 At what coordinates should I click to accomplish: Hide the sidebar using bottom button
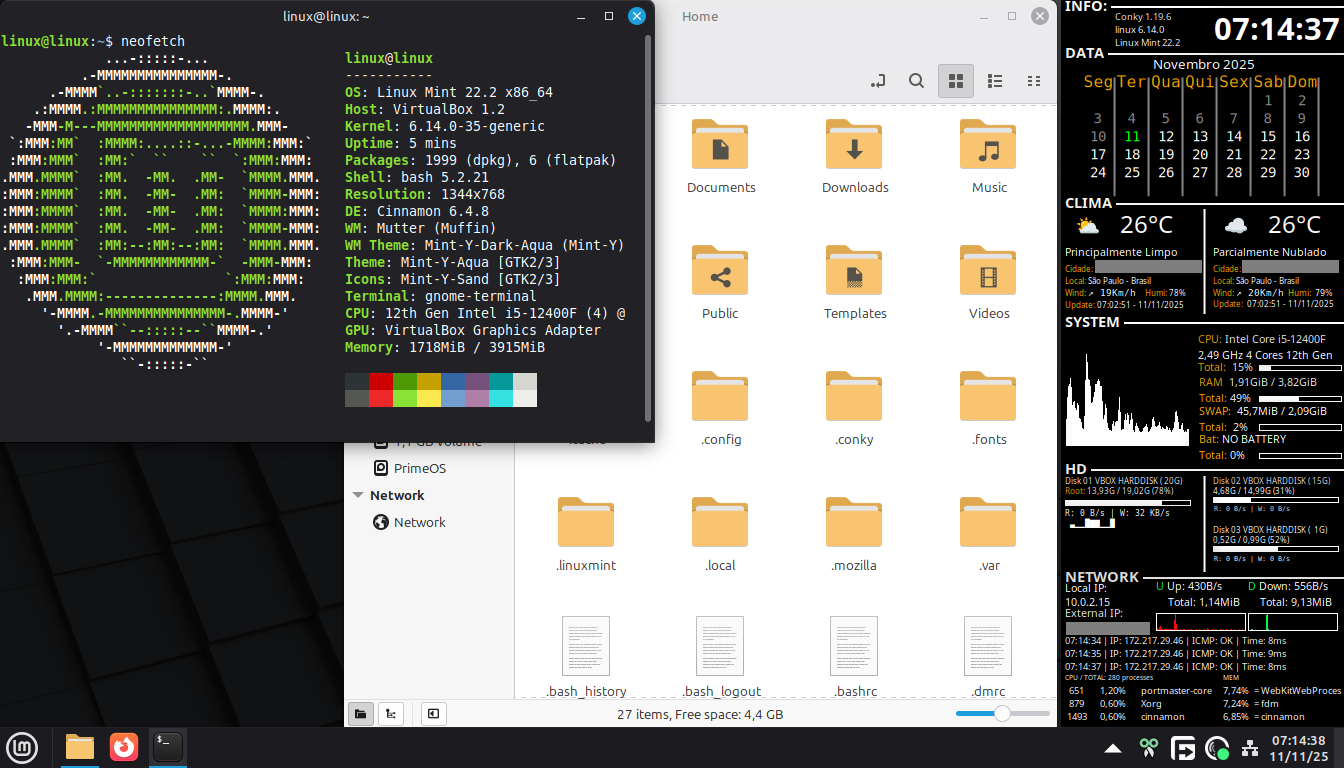pyautogui.click(x=432, y=714)
